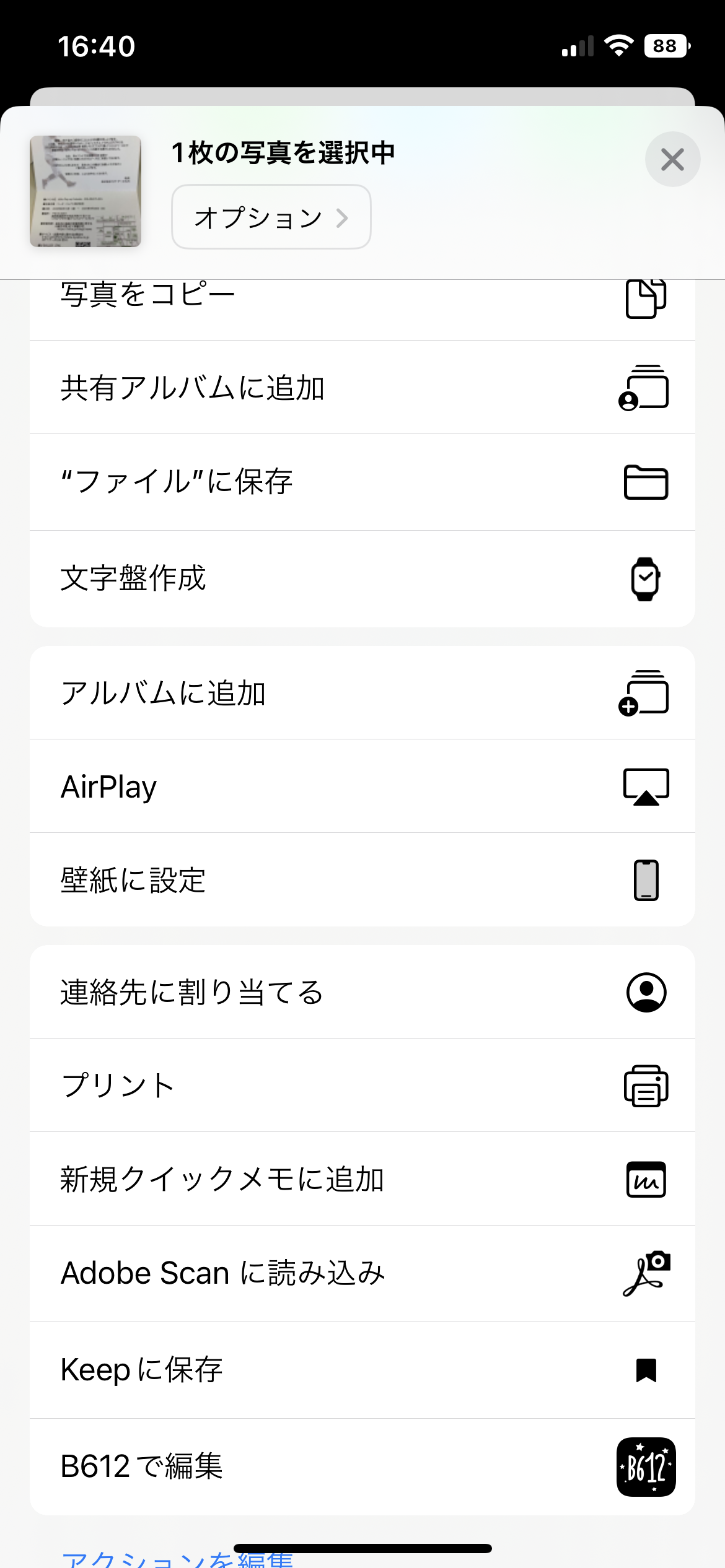This screenshot has width=725, height=1568.
Task: Tap the copy photo icon
Action: pyautogui.click(x=646, y=299)
